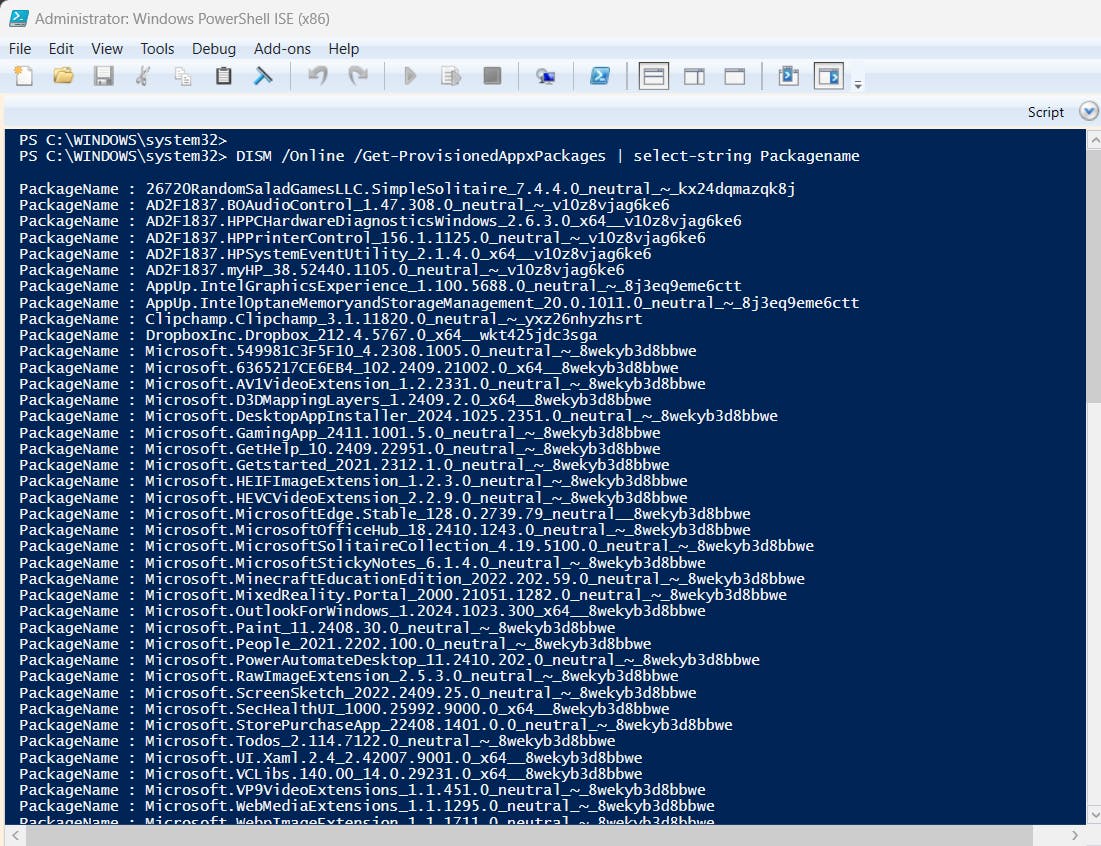The height and width of the screenshot is (846, 1101).
Task: Open the Add-ons menu
Action: tap(282, 48)
